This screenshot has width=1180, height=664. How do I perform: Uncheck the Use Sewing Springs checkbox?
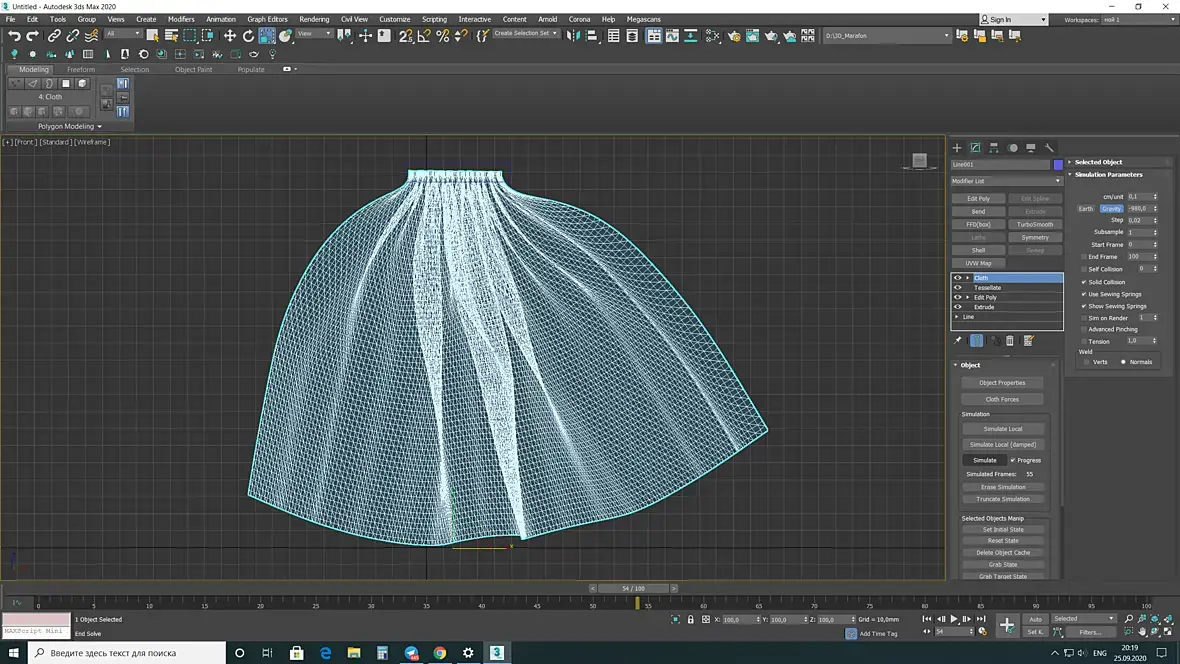[1084, 294]
